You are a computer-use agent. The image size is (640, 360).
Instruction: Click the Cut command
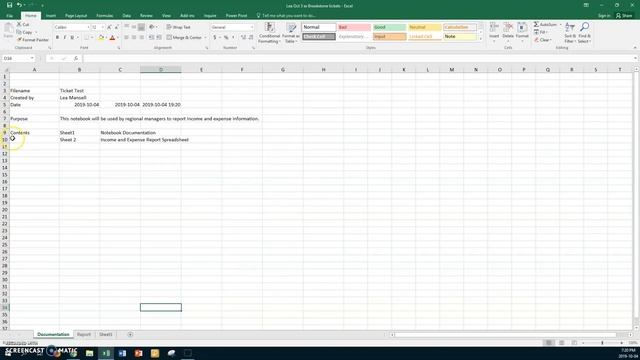tap(23, 24)
